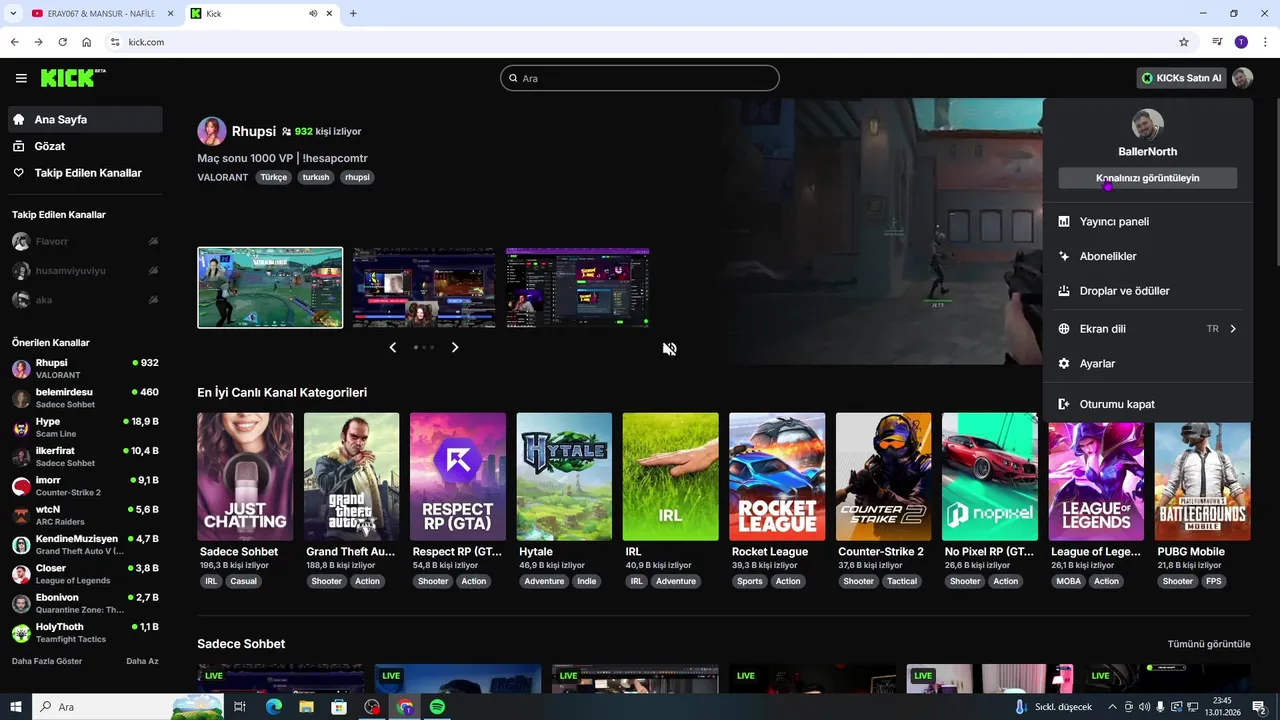Open the Hytale category card

coord(564,477)
